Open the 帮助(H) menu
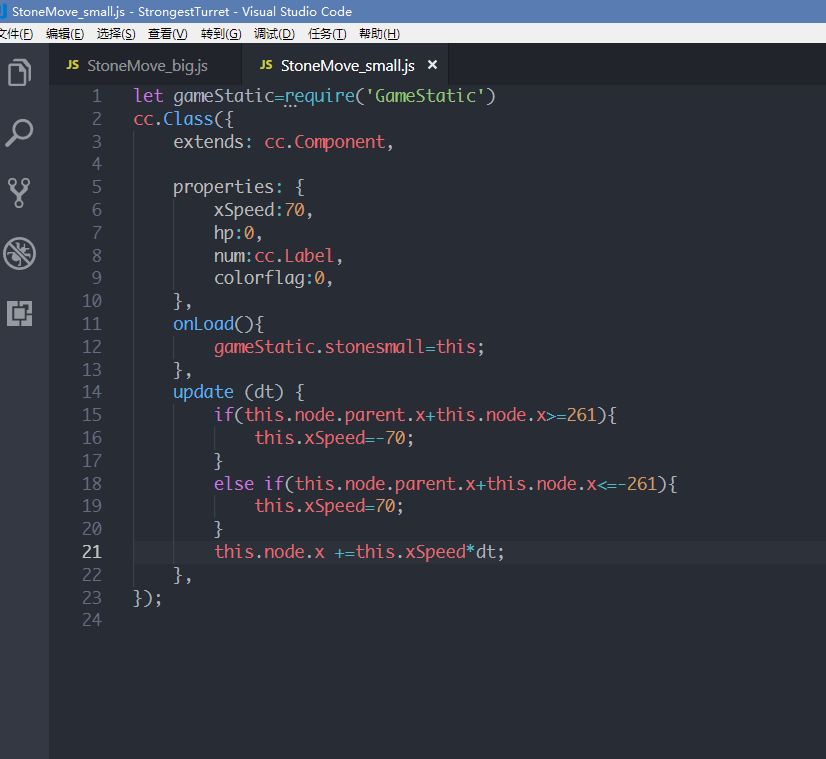The width and height of the screenshot is (826, 759). coord(379,34)
